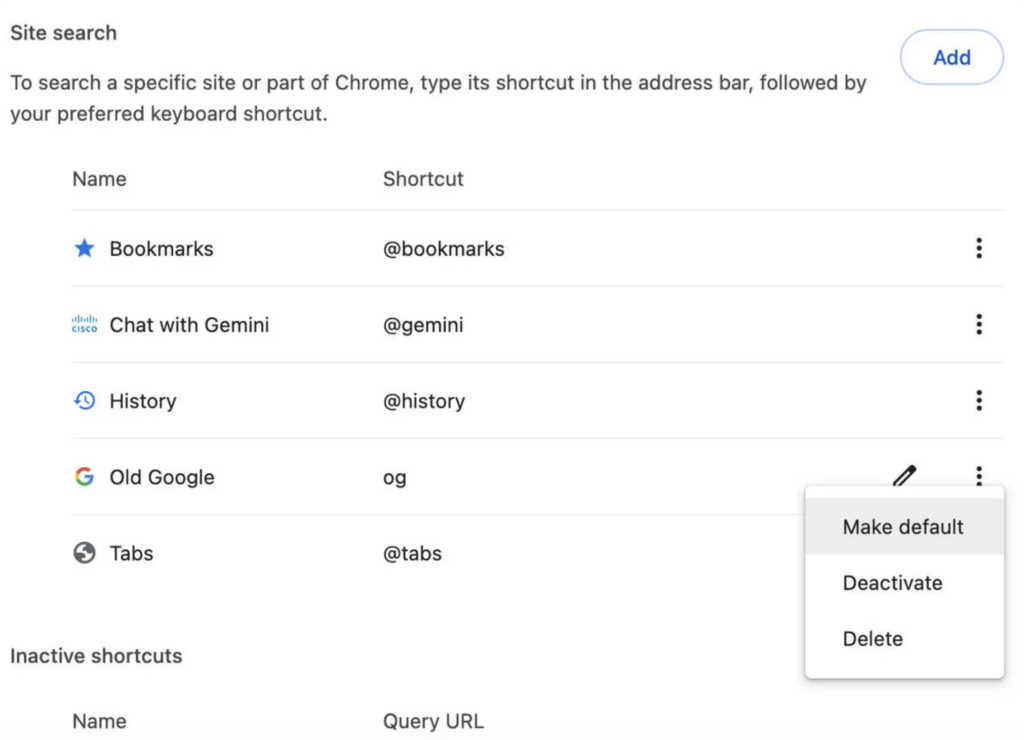Viewport: 1024px width, 740px height.
Task: Open the three-dot menu for Bookmarks
Action: click(x=978, y=248)
